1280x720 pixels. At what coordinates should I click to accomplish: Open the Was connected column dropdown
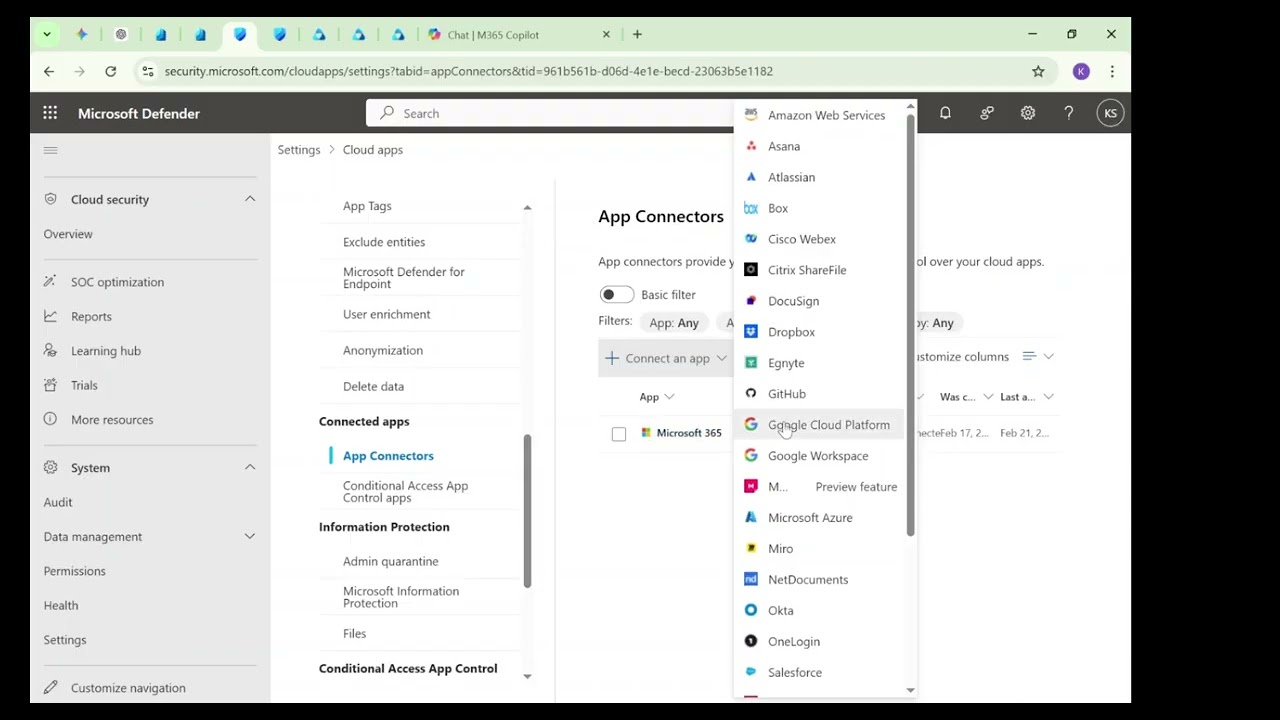(988, 397)
